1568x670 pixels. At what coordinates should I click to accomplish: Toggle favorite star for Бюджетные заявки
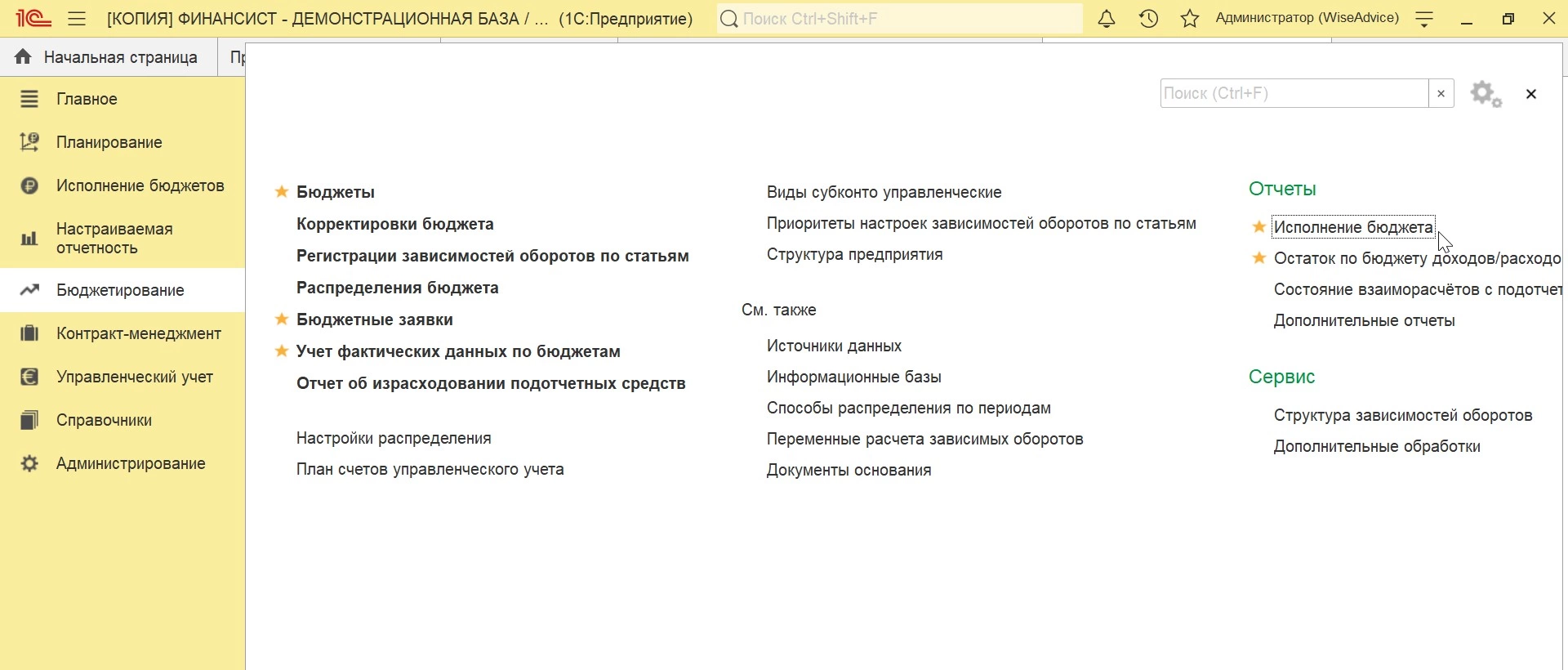click(x=282, y=319)
